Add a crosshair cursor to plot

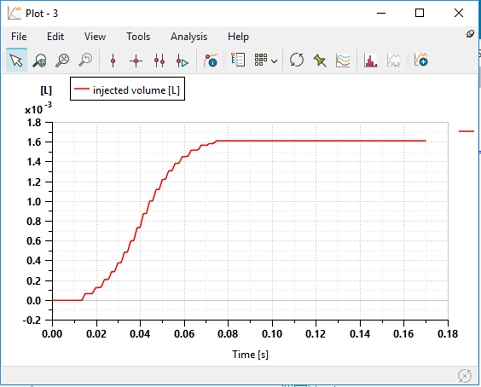coord(136,61)
